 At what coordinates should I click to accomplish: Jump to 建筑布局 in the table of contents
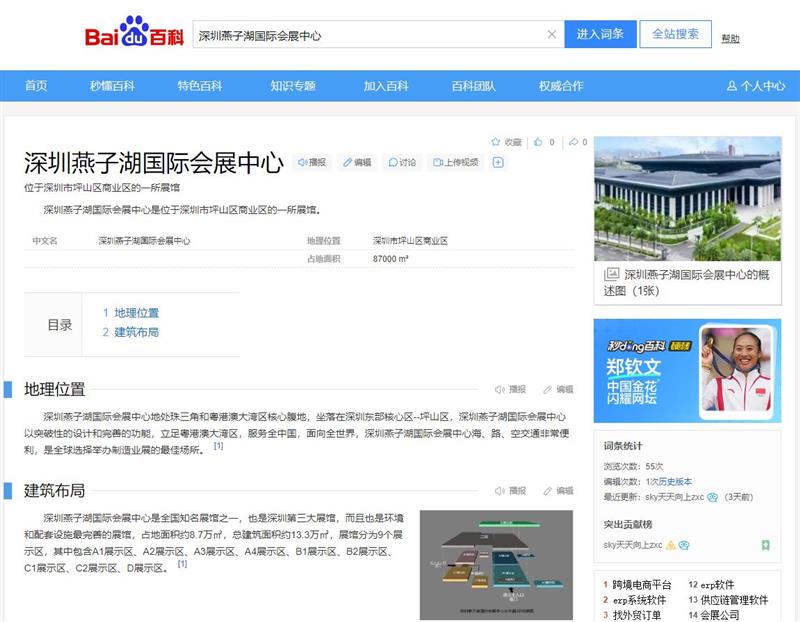tap(136, 332)
